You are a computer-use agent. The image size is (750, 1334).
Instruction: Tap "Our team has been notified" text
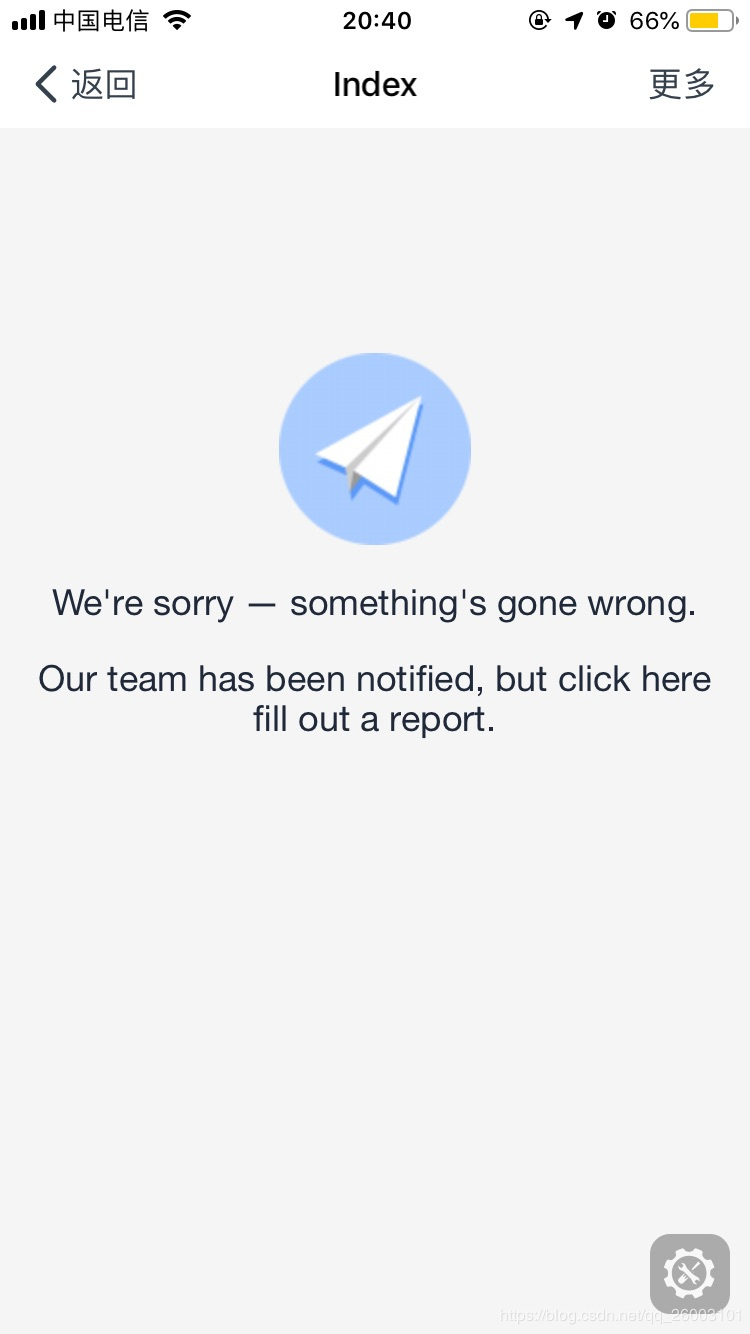[x=262, y=679]
